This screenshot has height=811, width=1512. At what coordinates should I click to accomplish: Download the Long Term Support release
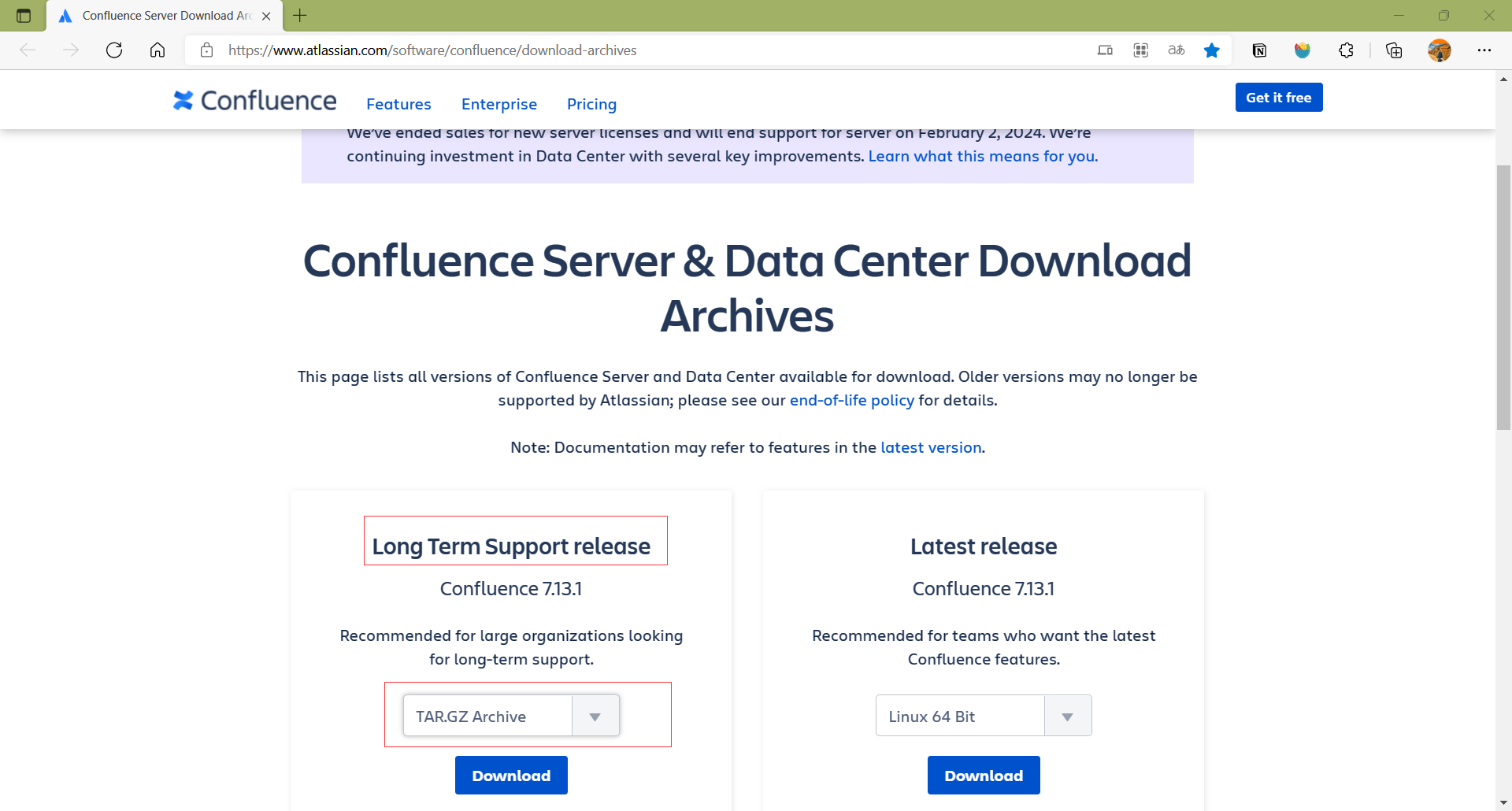511,776
